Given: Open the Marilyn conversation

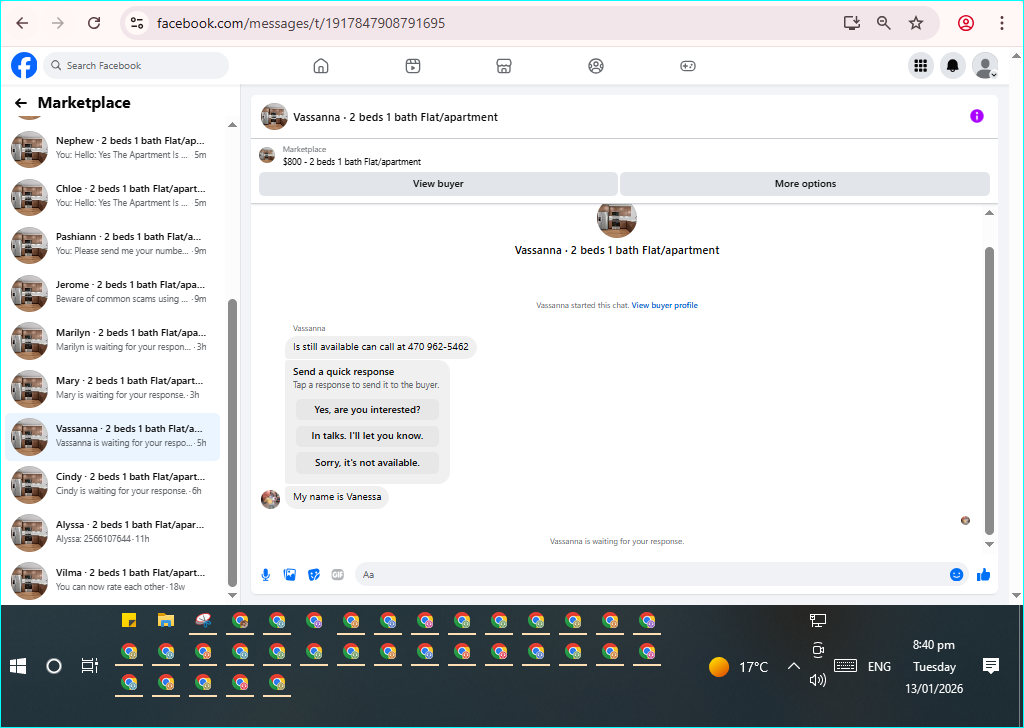Looking at the screenshot, I should pos(112,340).
